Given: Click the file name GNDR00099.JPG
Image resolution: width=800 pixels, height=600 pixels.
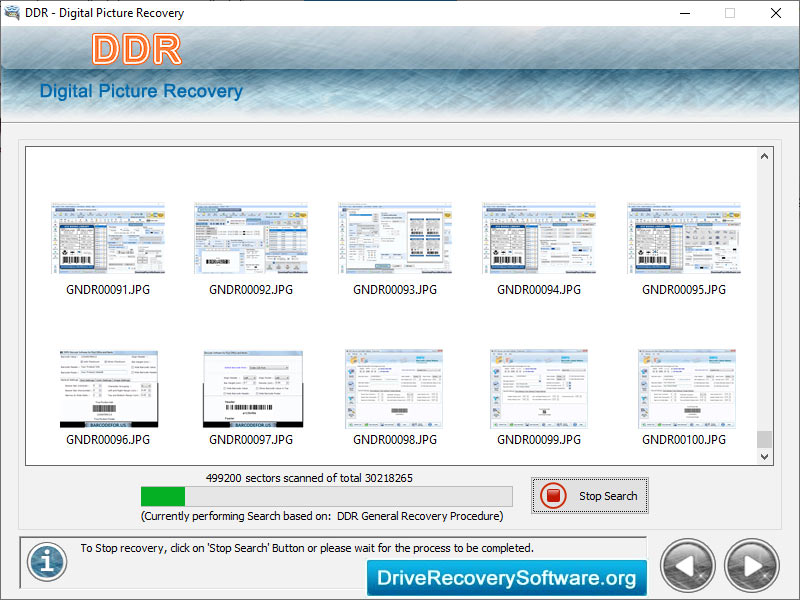Looking at the screenshot, I should tap(539, 440).
